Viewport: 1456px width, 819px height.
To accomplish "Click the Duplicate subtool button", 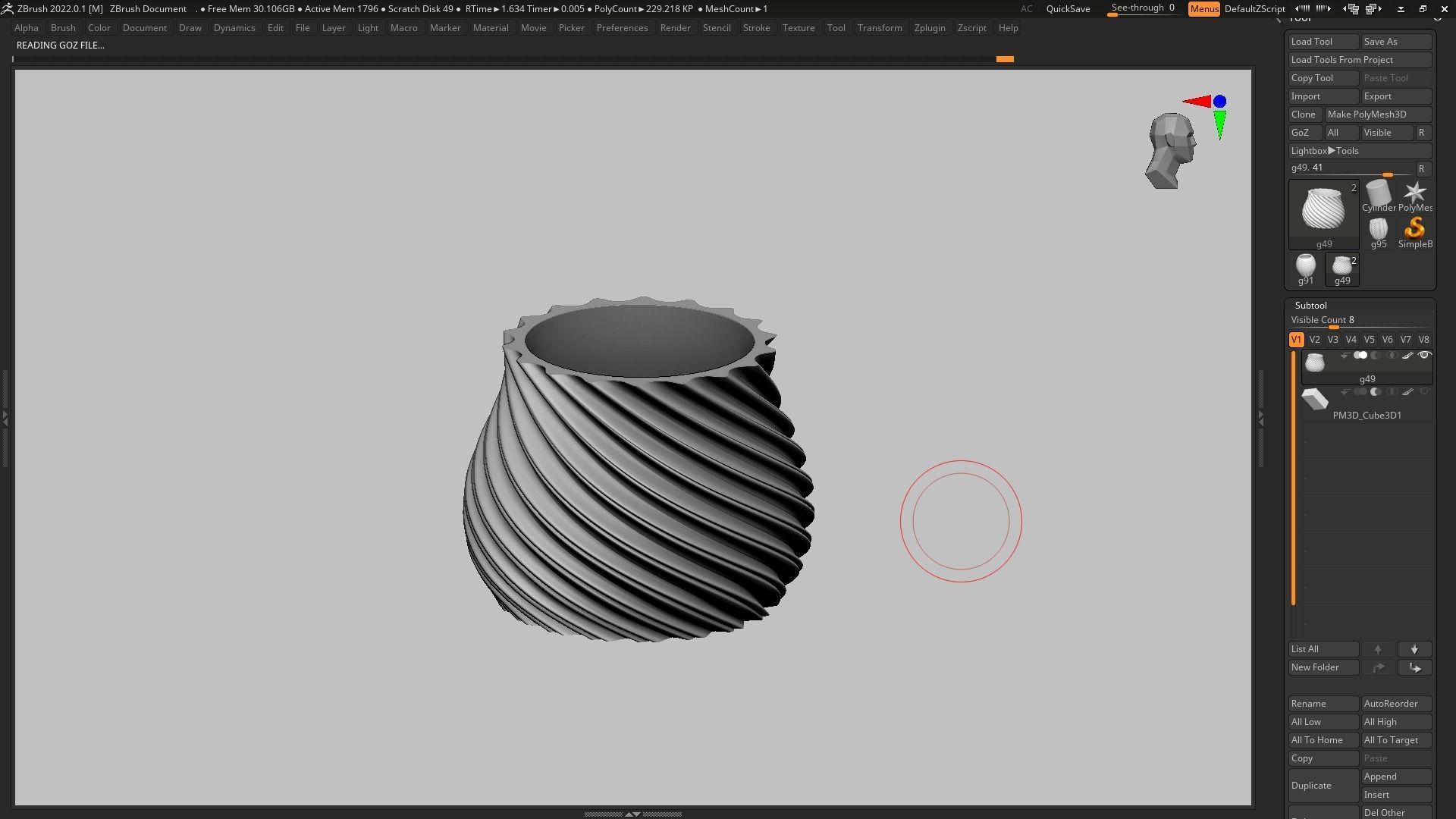I will [x=1323, y=786].
